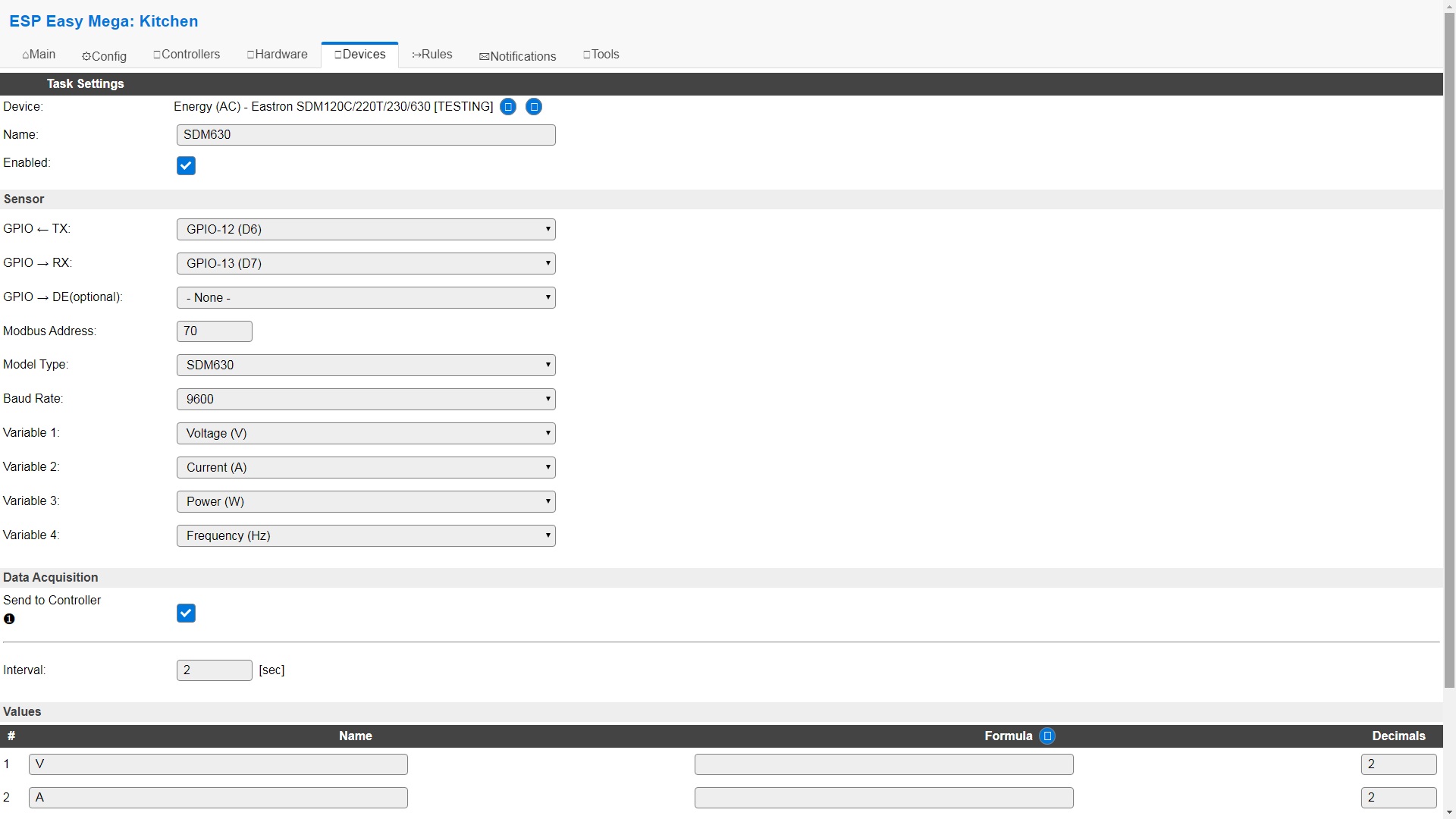Switch to the Controllers tab
This screenshot has height=819, width=1456.
click(187, 55)
